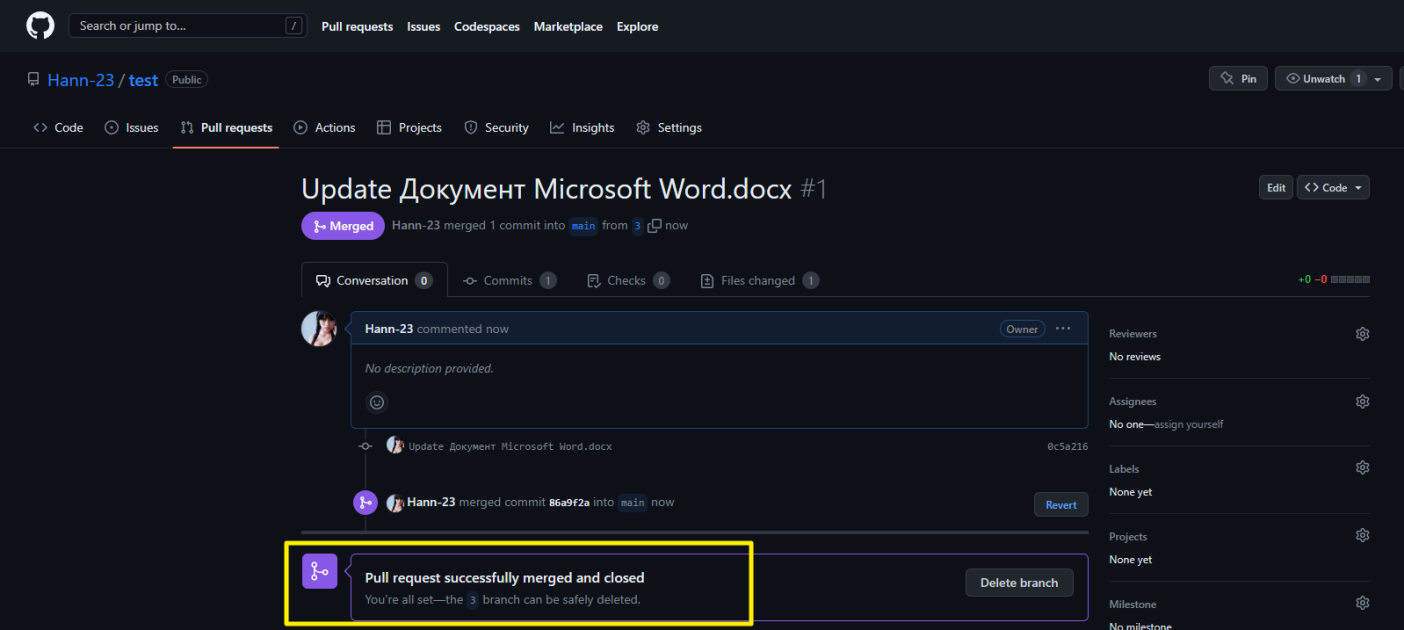Click main branch in merge event line
This screenshot has width=1404, height=630.
click(x=632, y=502)
